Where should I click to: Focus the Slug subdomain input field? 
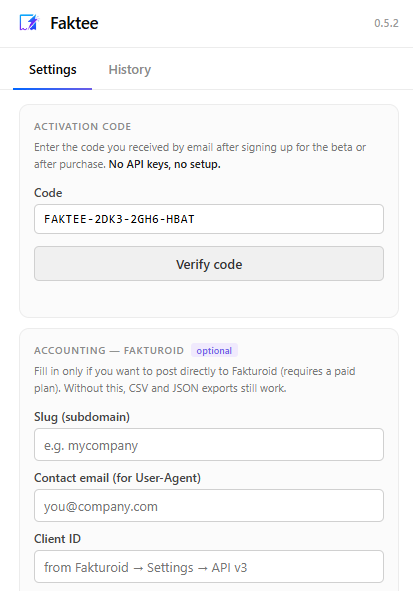coord(209,445)
